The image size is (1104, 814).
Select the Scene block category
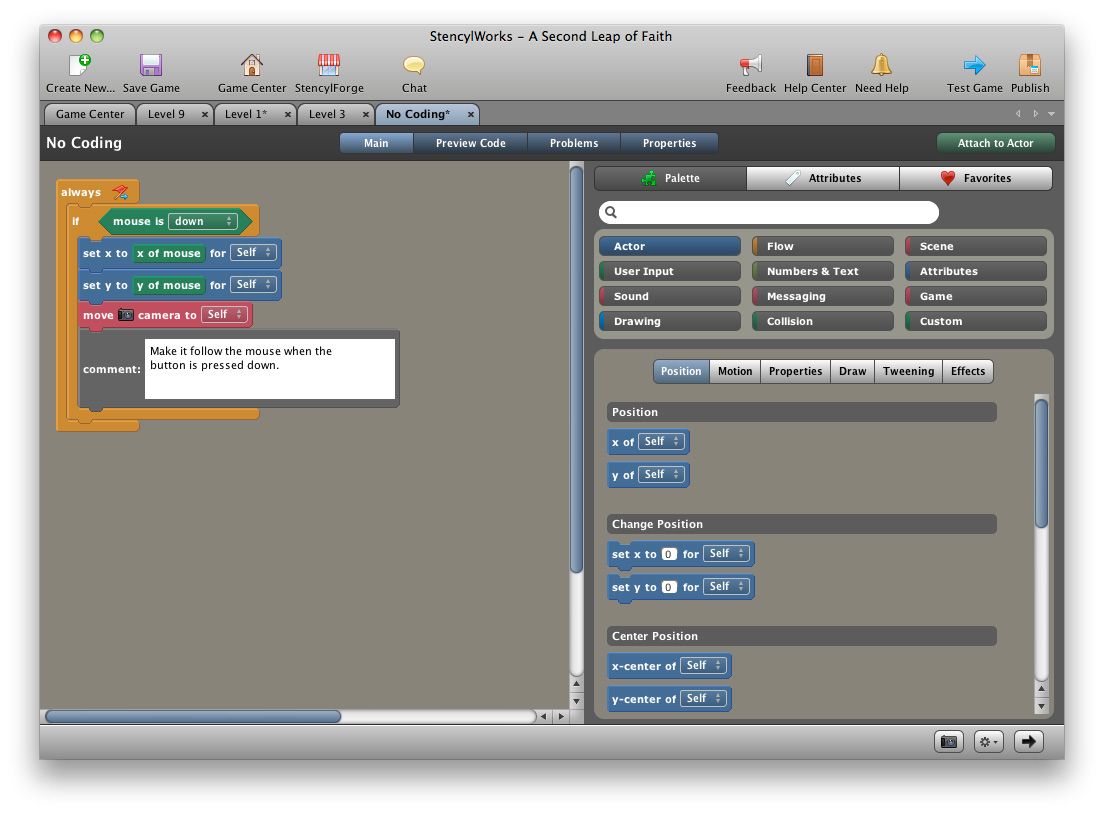(976, 246)
